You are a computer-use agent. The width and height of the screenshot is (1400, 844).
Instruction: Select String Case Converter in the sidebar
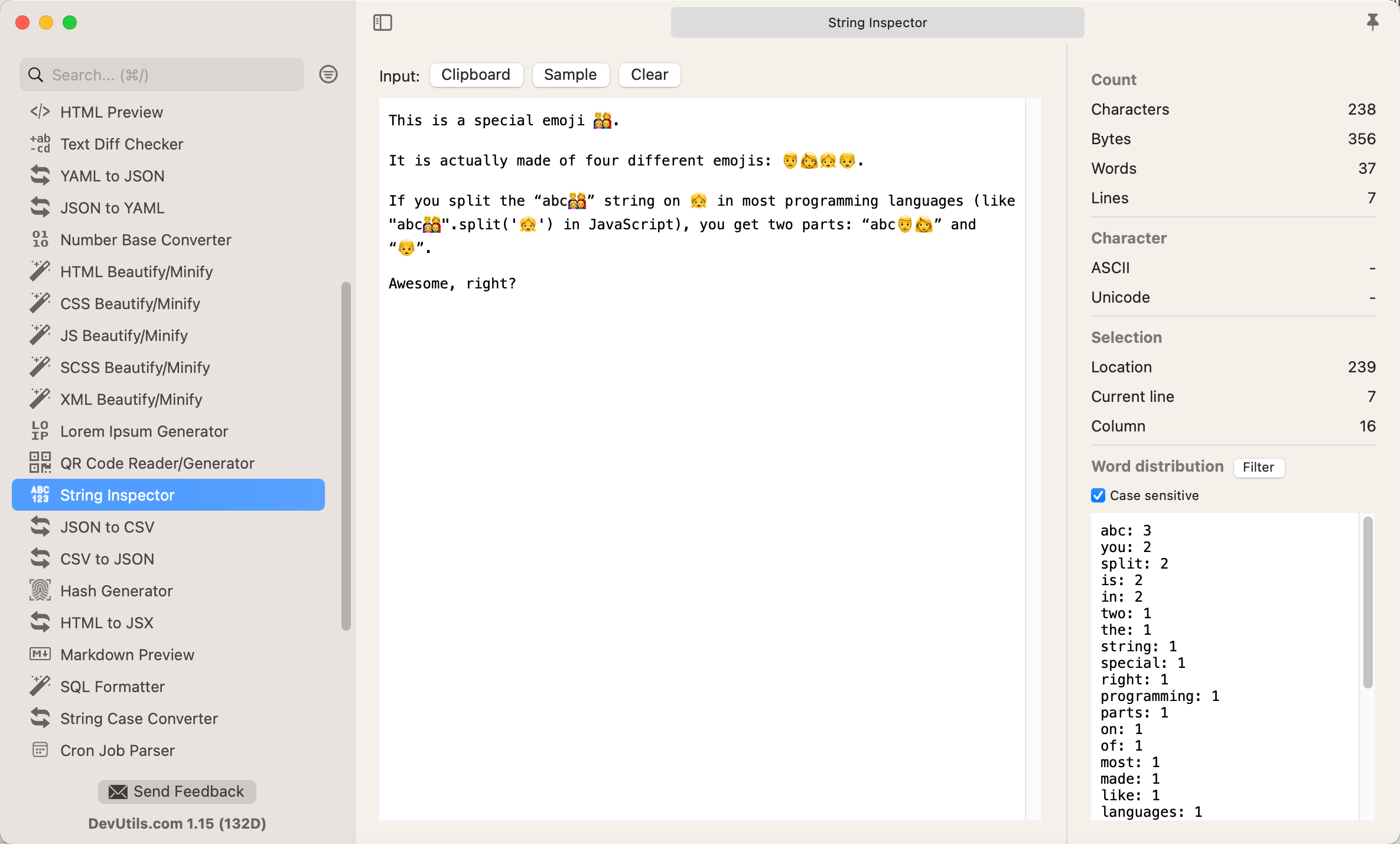pyautogui.click(x=139, y=718)
